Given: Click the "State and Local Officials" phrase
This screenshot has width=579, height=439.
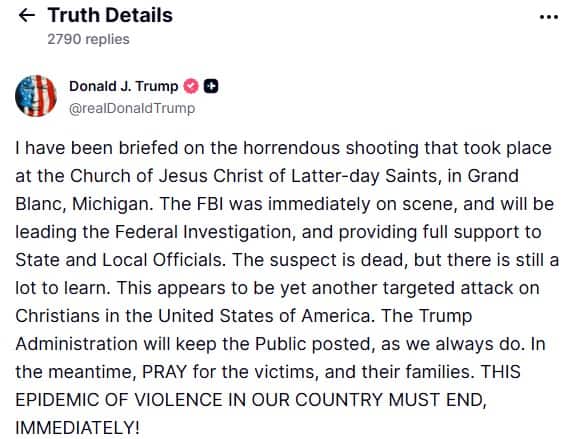Looking at the screenshot, I should click(x=118, y=260).
